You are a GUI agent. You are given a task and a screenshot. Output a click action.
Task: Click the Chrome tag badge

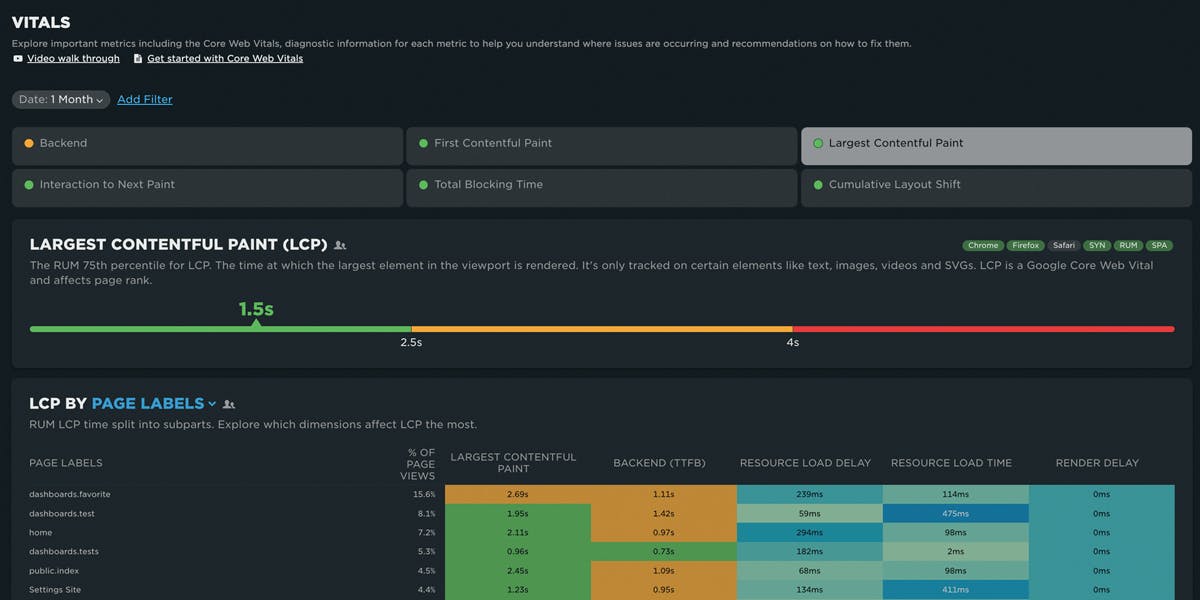pos(983,246)
